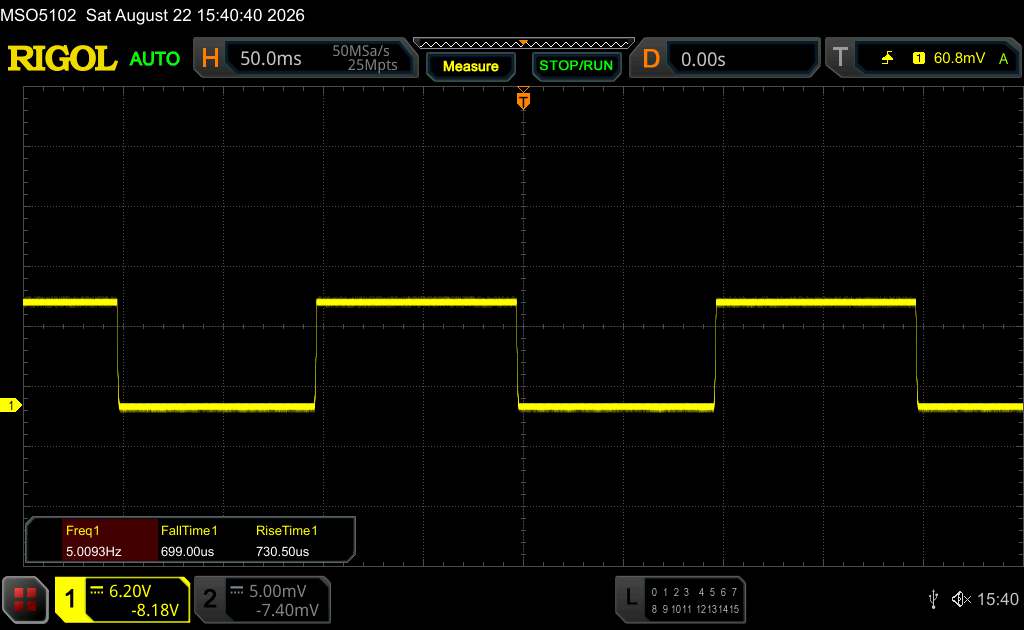The width and height of the screenshot is (1024, 630).
Task: Open the T trigger settings icon
Action: 840,57
